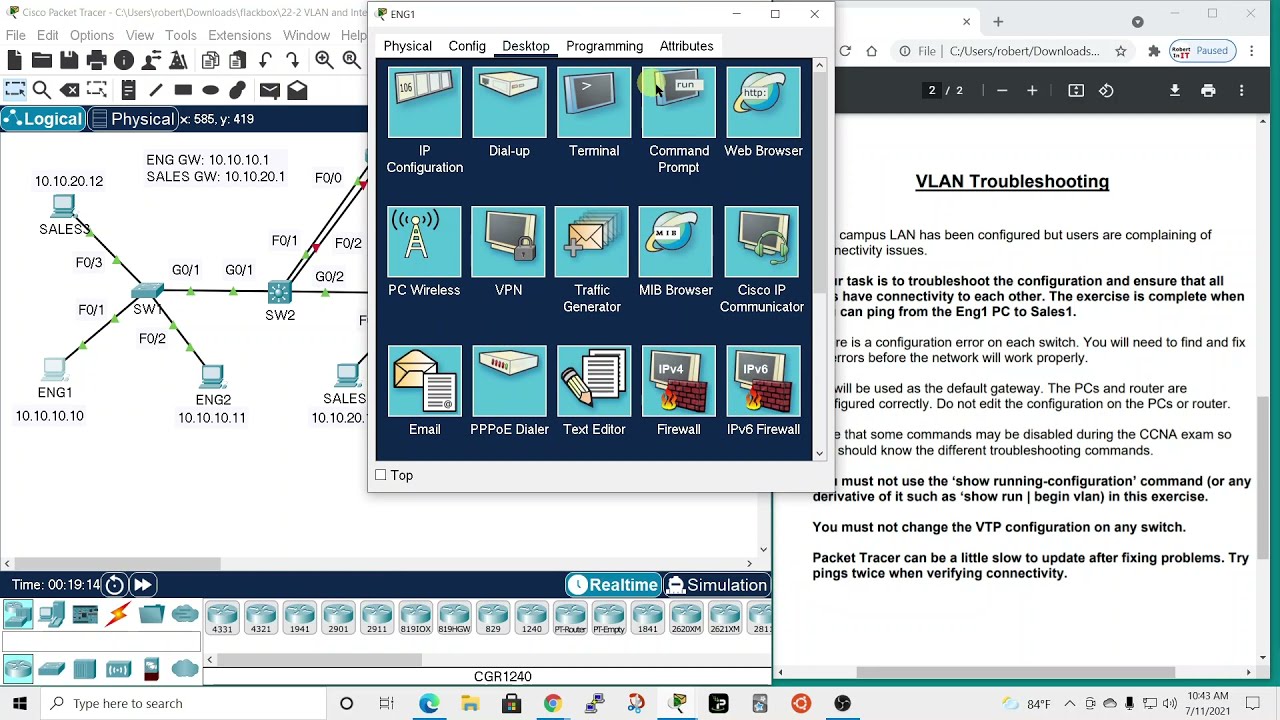Click Zoom In magnifier icon
Viewport: 1280px width, 720px height.
(324, 61)
